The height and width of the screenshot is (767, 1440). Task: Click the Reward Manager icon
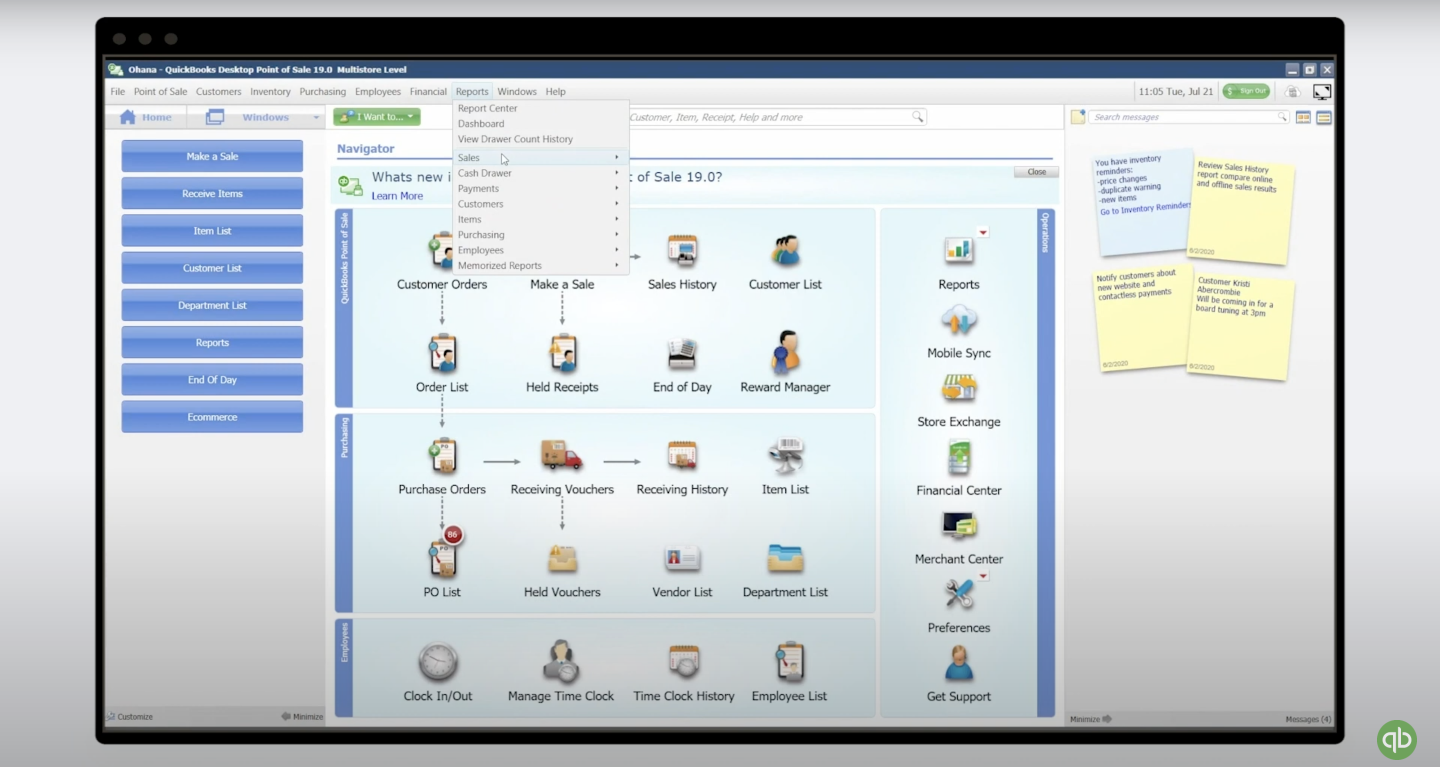pos(785,354)
